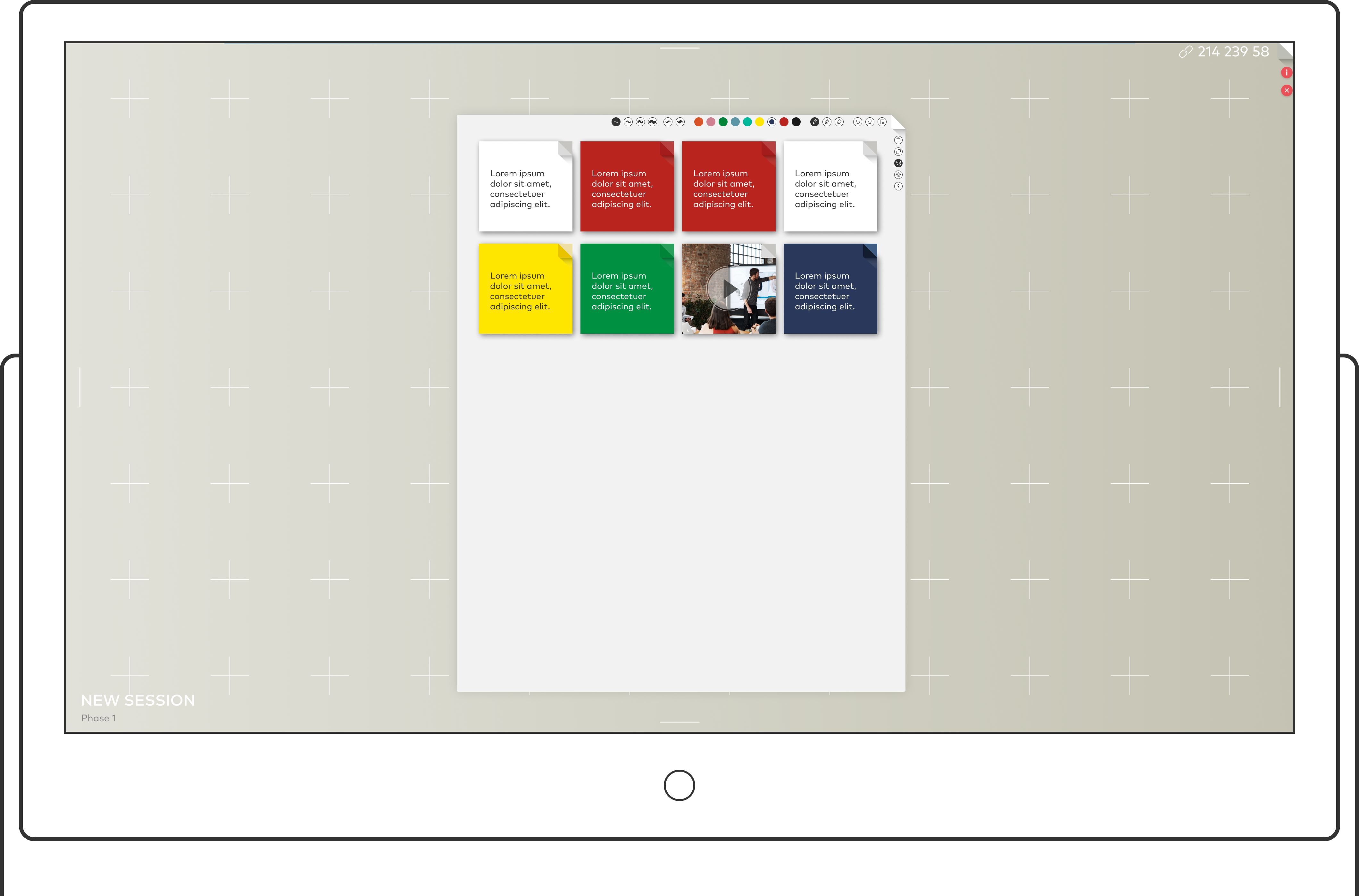Click the top edge handle of board
1359x896 pixels.
point(680,48)
